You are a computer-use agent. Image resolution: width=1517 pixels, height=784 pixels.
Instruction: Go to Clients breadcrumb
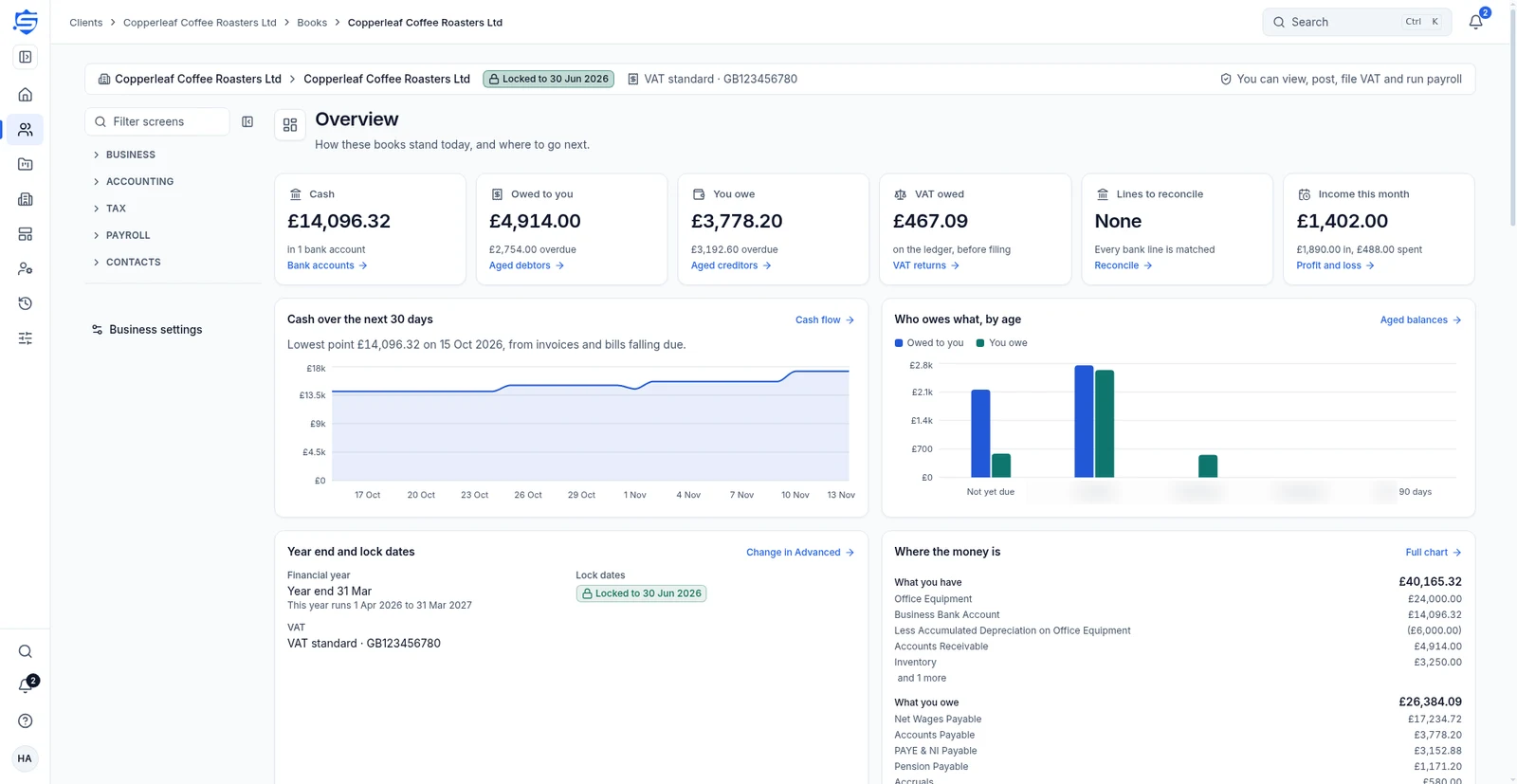[x=86, y=22]
